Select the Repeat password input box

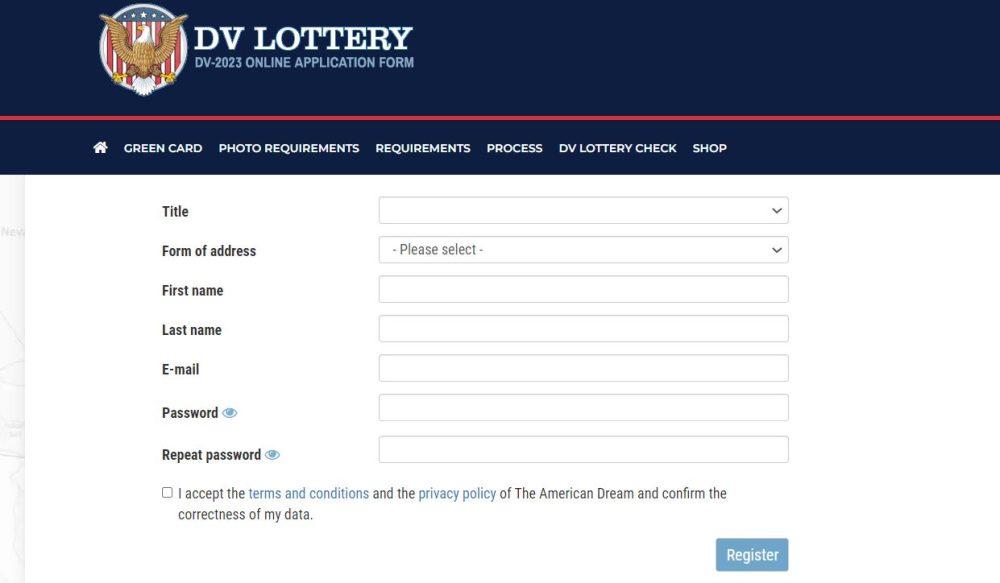(583, 450)
